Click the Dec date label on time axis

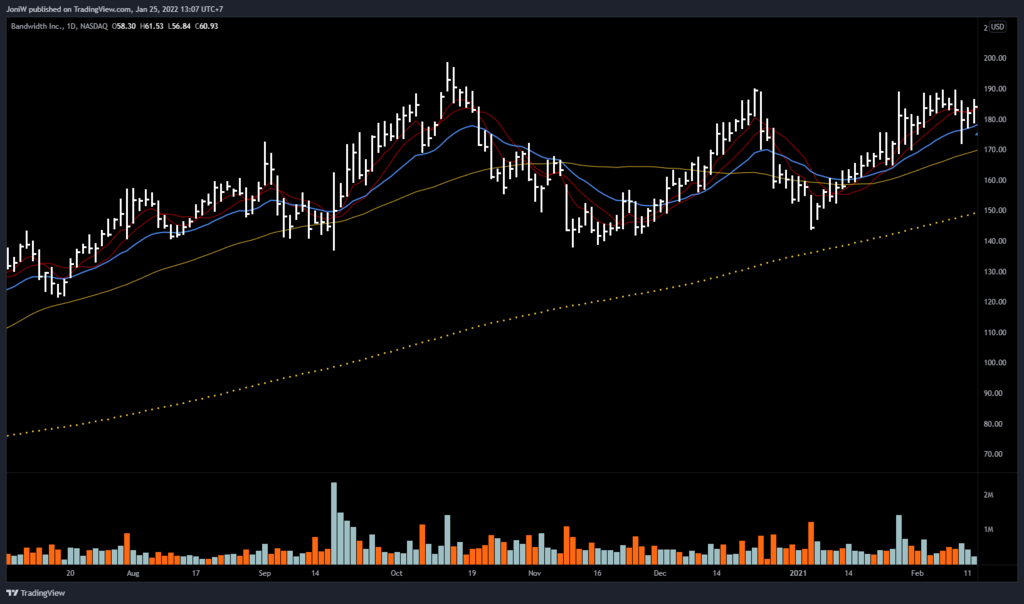click(660, 575)
